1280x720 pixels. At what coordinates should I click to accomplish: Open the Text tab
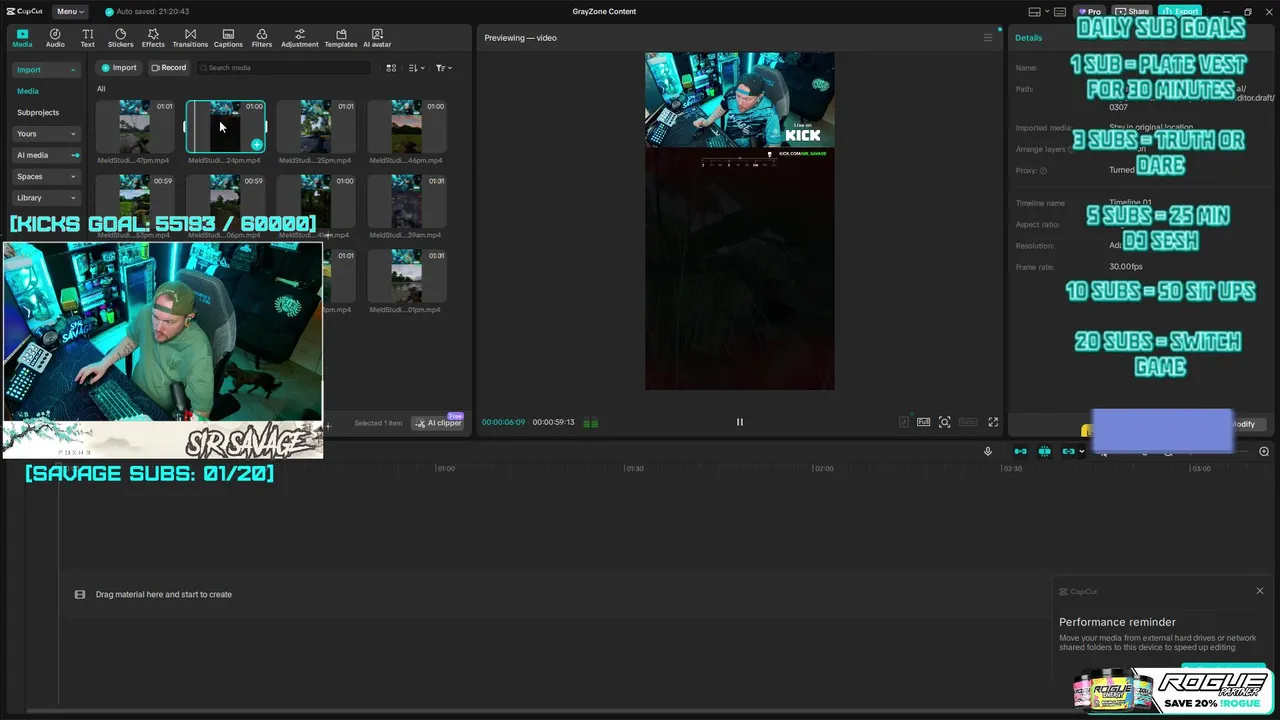(x=88, y=38)
